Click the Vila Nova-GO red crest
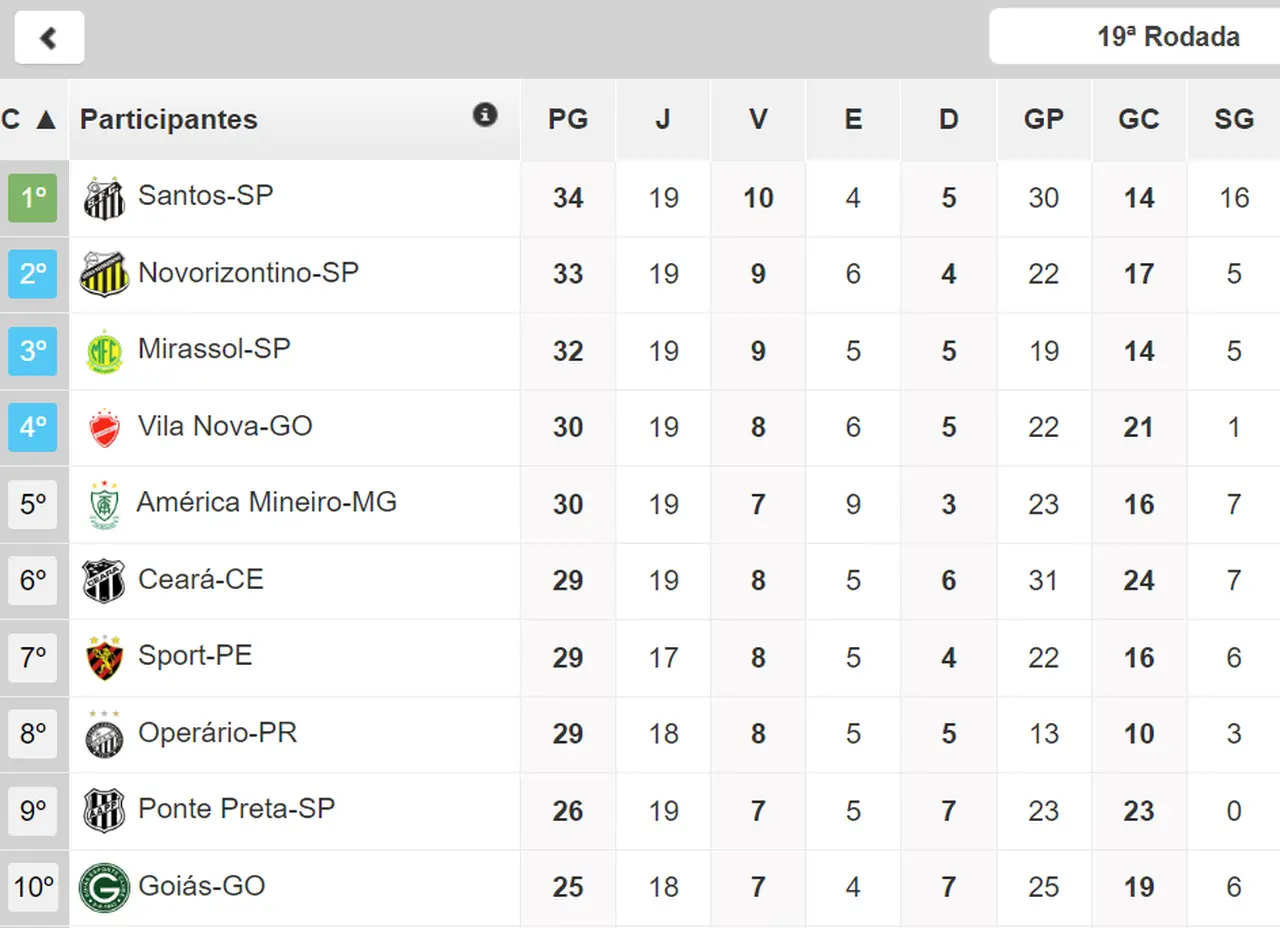Screen dimensions: 1280x928 pyautogui.click(x=104, y=428)
